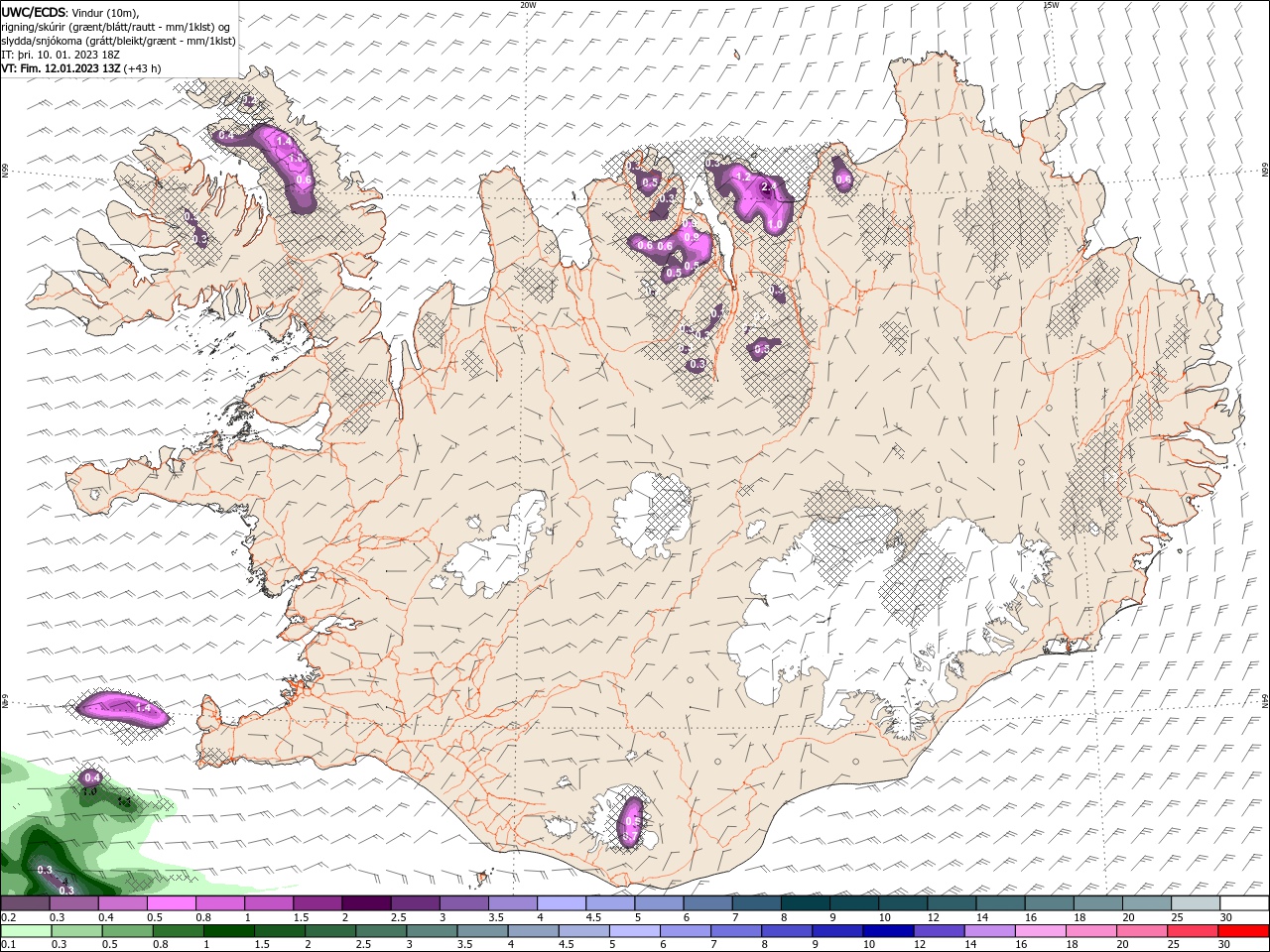
Task: Select the bottom-row blue swatch between 7 and 8
Action: click(x=736, y=931)
